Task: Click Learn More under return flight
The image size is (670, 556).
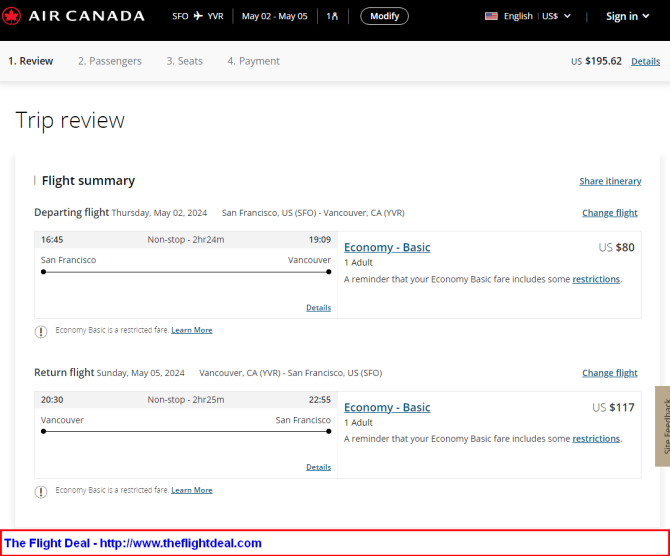Action: (192, 490)
